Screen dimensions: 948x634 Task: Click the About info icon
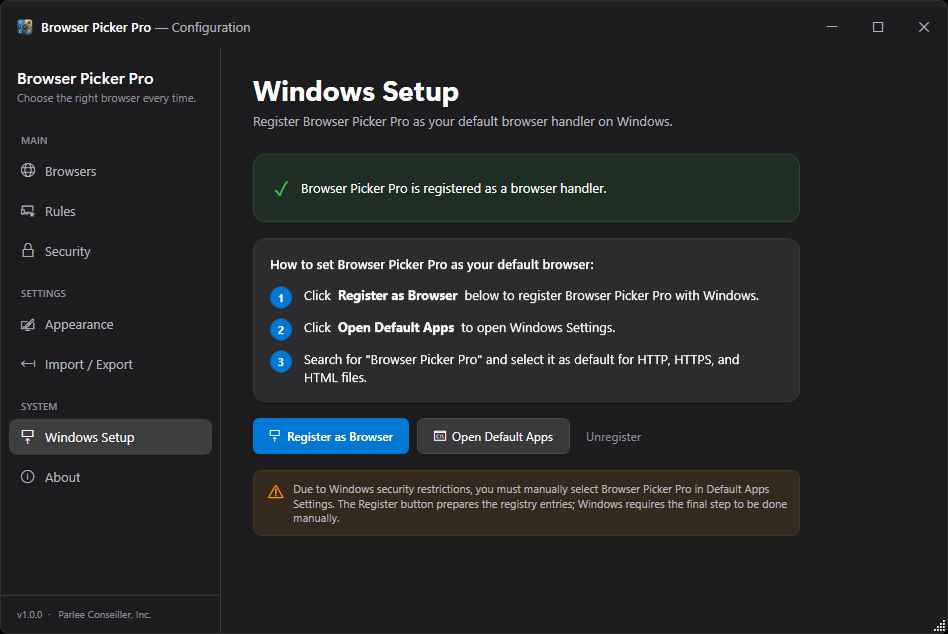28,476
